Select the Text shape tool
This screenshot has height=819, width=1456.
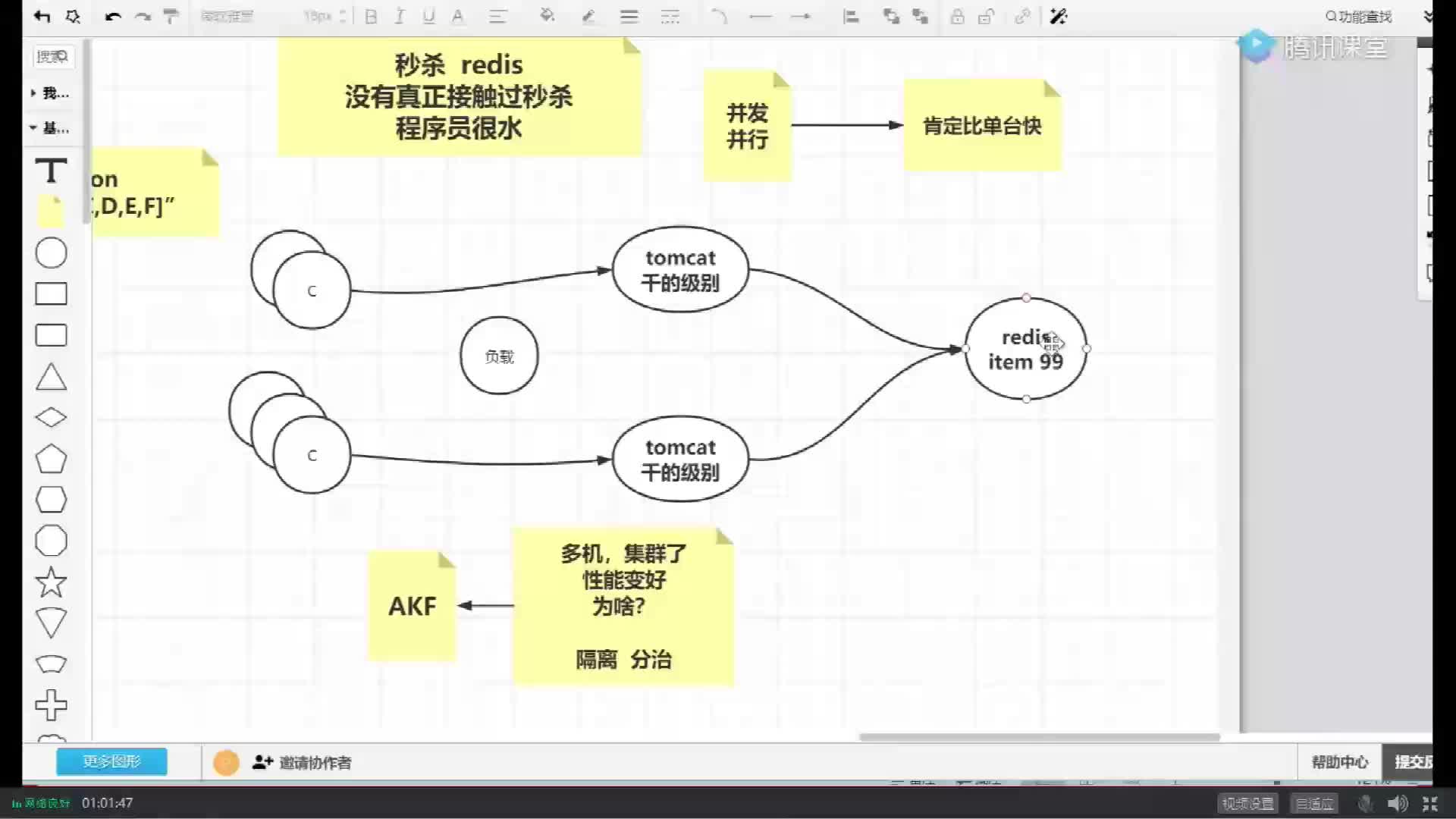(x=52, y=171)
